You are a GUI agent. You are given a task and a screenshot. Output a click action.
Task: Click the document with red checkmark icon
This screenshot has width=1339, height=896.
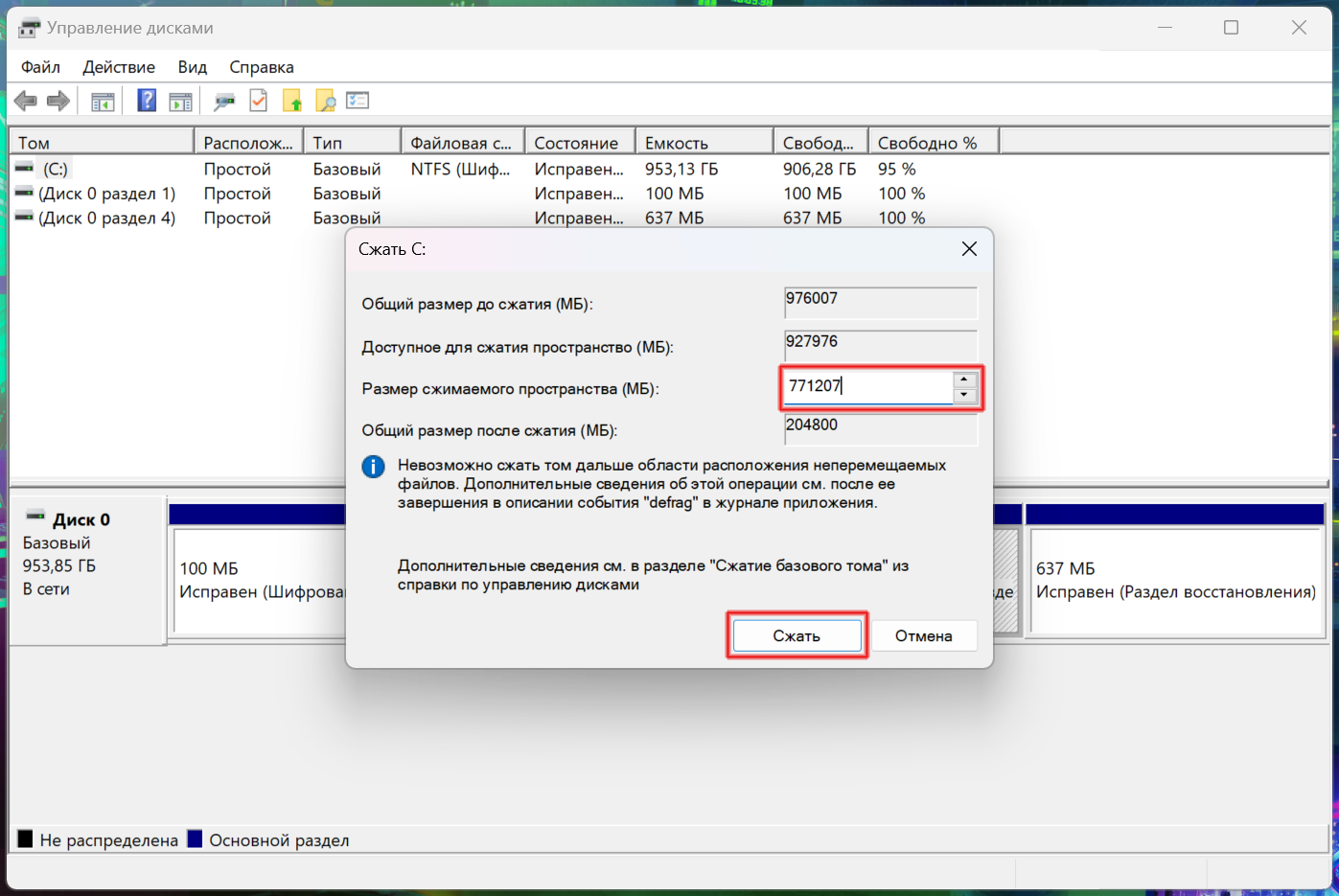[x=258, y=101]
